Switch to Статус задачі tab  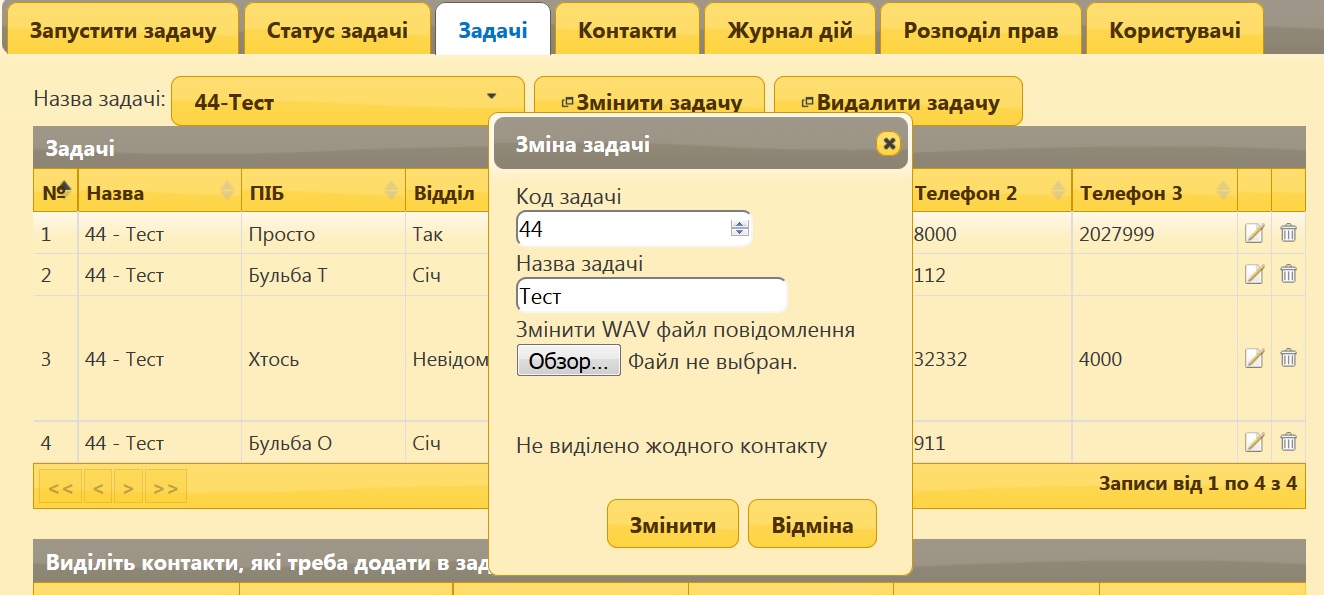point(337,30)
